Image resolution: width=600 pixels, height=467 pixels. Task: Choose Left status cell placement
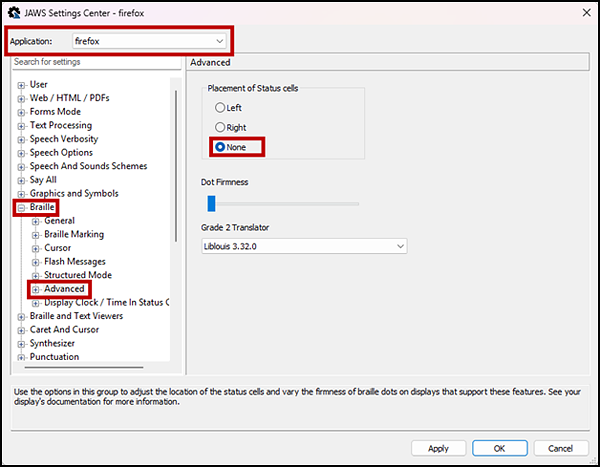click(228, 108)
